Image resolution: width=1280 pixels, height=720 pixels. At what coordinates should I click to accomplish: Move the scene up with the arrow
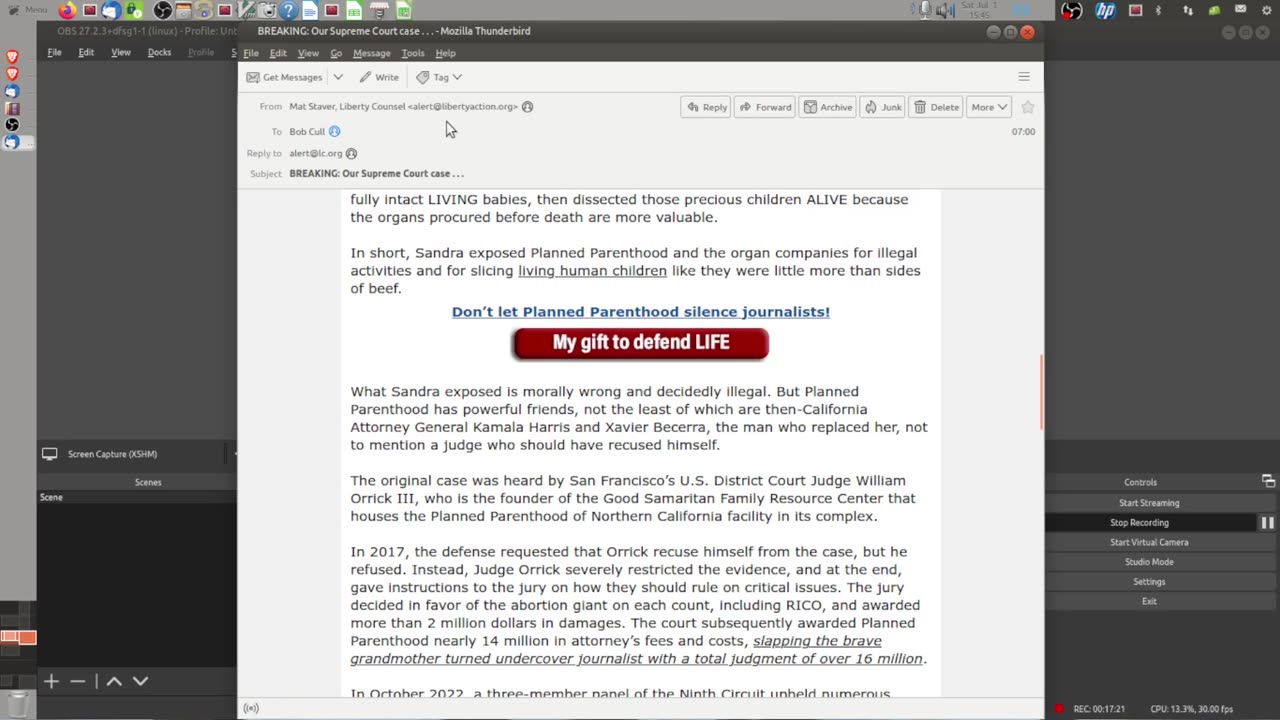click(114, 681)
